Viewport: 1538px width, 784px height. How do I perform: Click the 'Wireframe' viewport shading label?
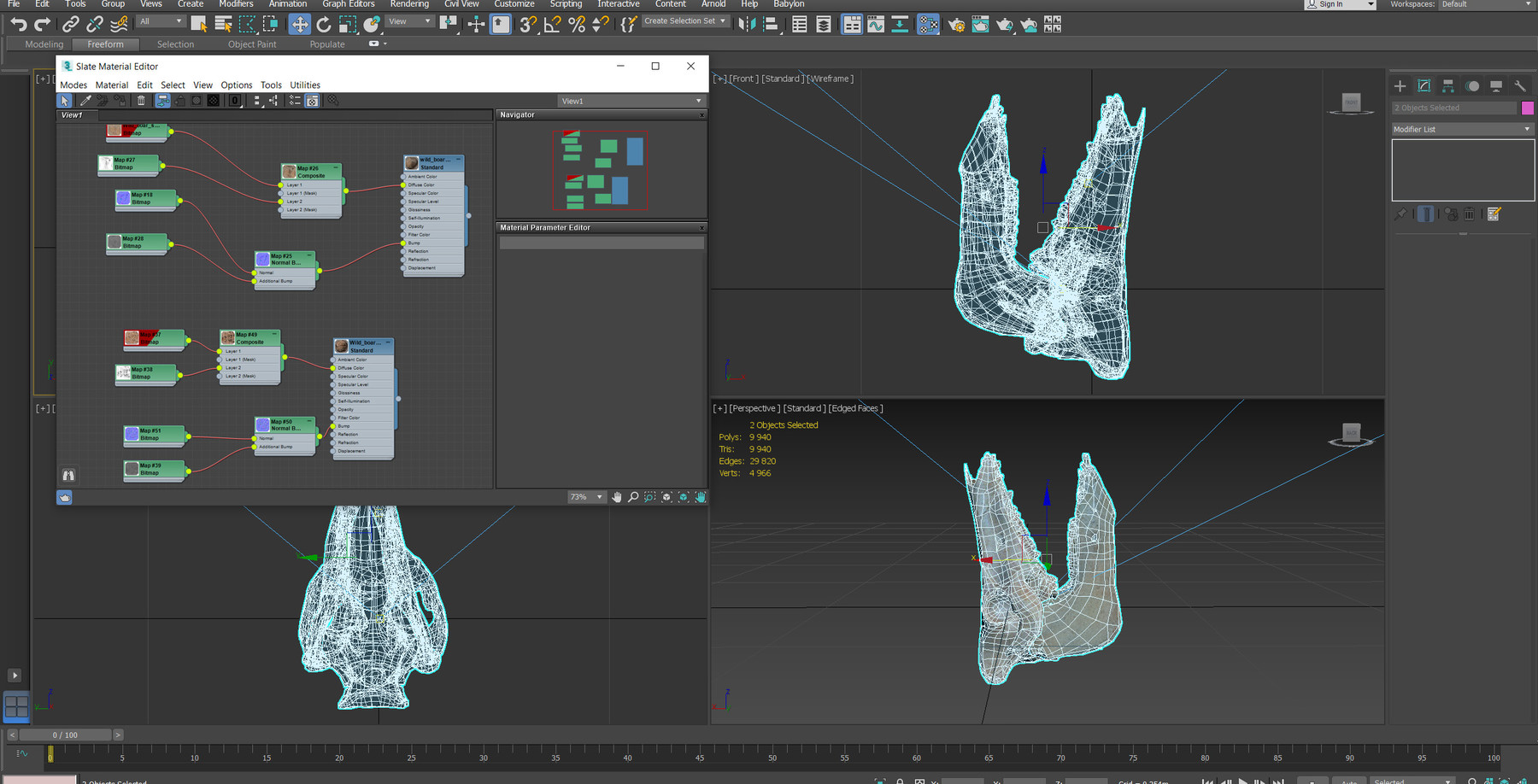click(830, 79)
